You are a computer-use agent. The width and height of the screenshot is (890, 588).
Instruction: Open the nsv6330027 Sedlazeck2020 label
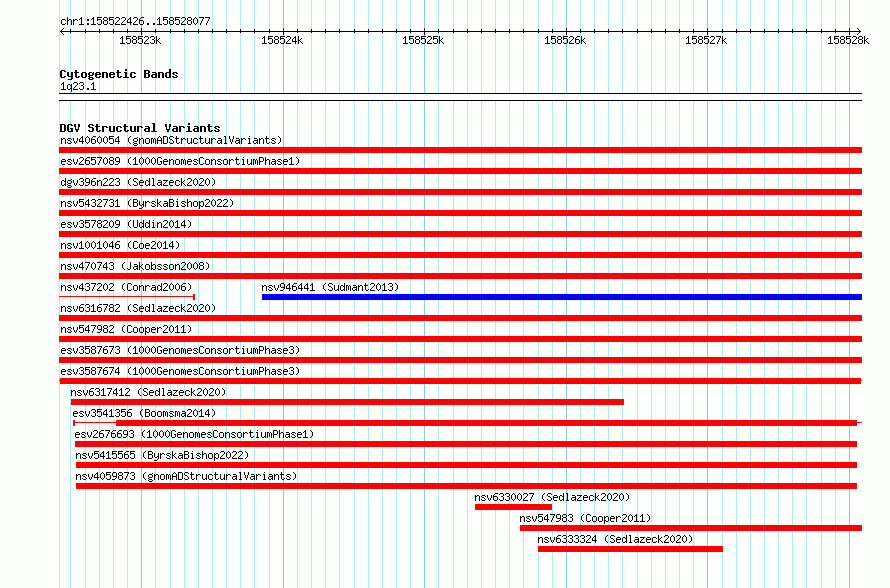point(552,497)
